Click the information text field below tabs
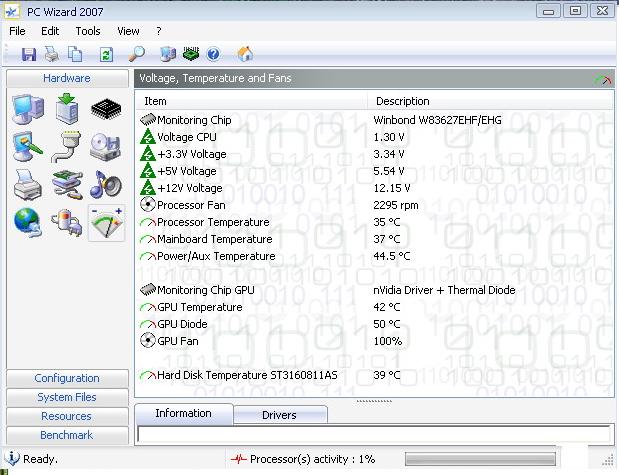Screen dimensions: 619x475 [x=373, y=434]
